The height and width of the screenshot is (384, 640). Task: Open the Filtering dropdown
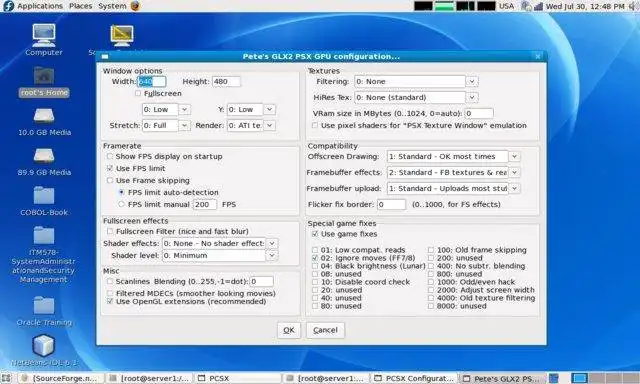[472, 81]
